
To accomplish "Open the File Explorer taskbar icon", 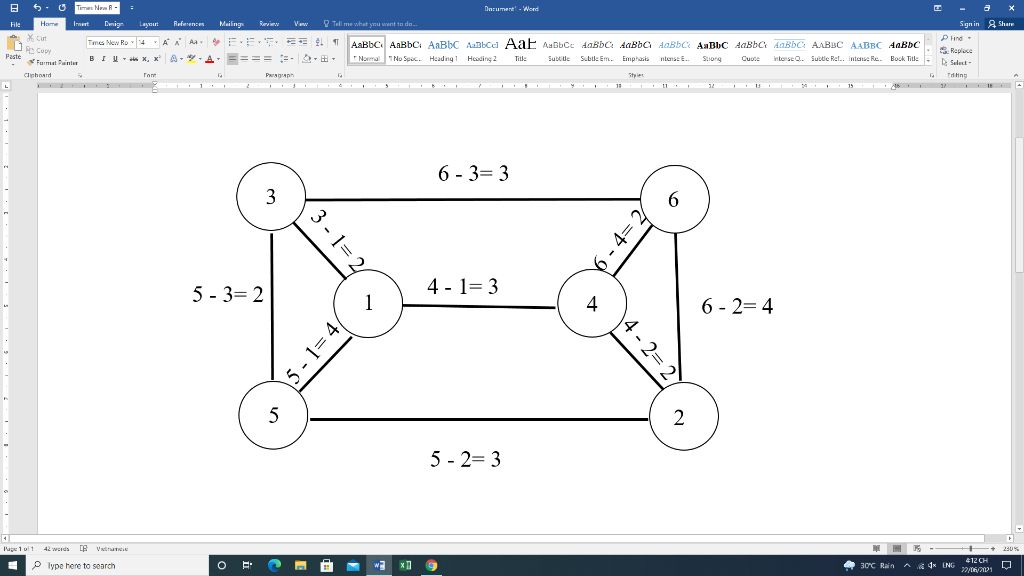I will [x=300, y=566].
